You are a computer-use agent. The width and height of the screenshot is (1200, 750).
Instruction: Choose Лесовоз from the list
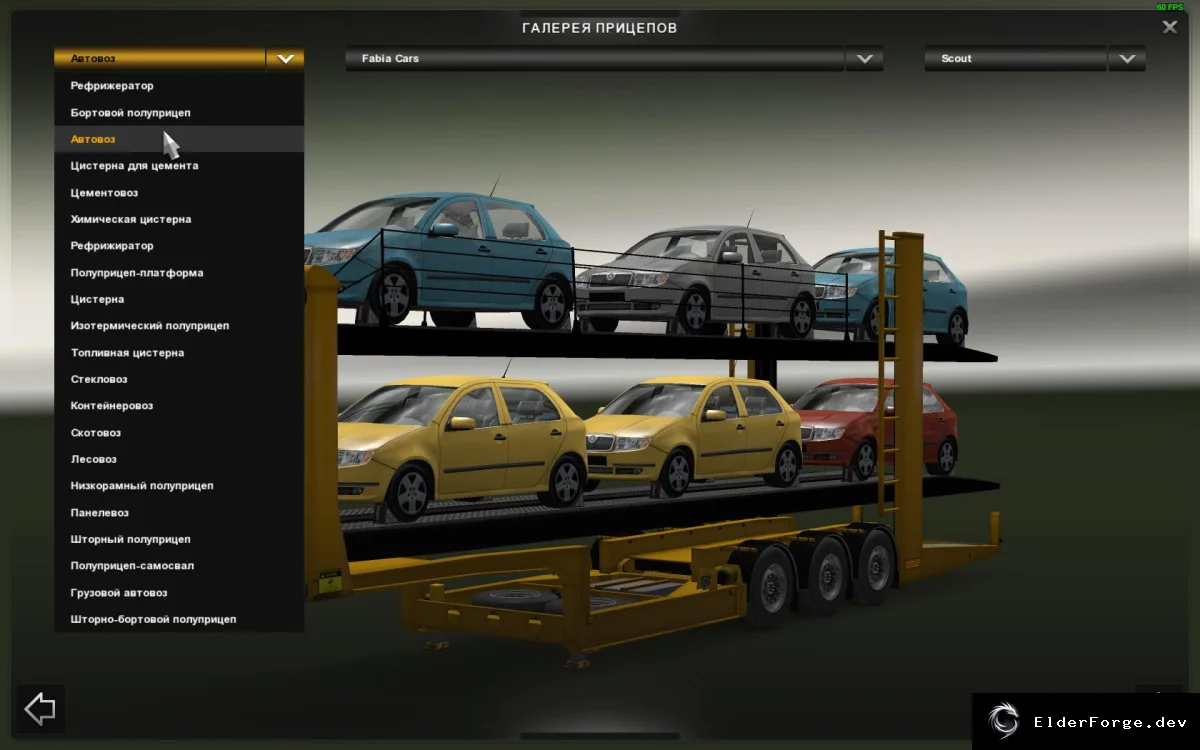coord(179,459)
